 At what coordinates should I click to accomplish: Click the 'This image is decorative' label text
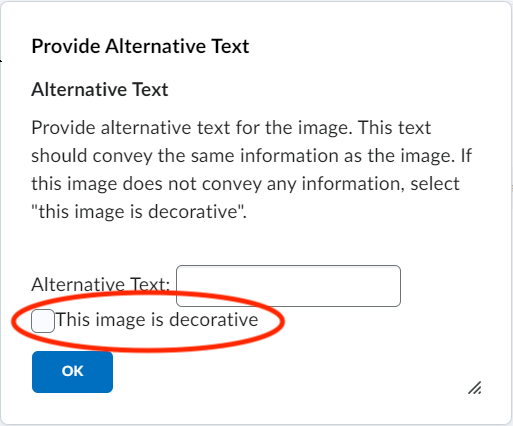point(157,320)
